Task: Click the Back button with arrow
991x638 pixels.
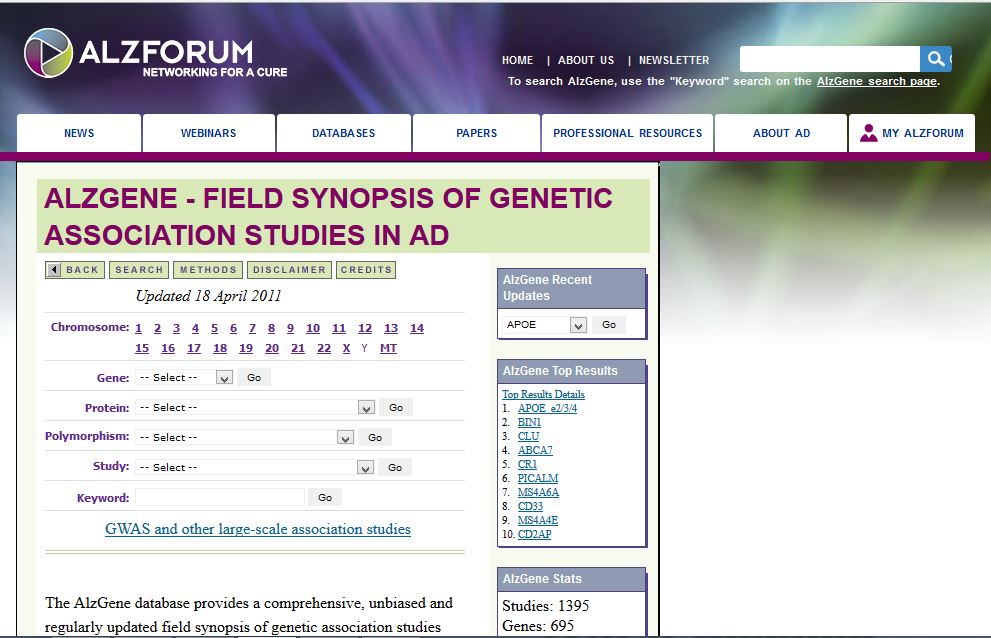Action: click(x=75, y=270)
